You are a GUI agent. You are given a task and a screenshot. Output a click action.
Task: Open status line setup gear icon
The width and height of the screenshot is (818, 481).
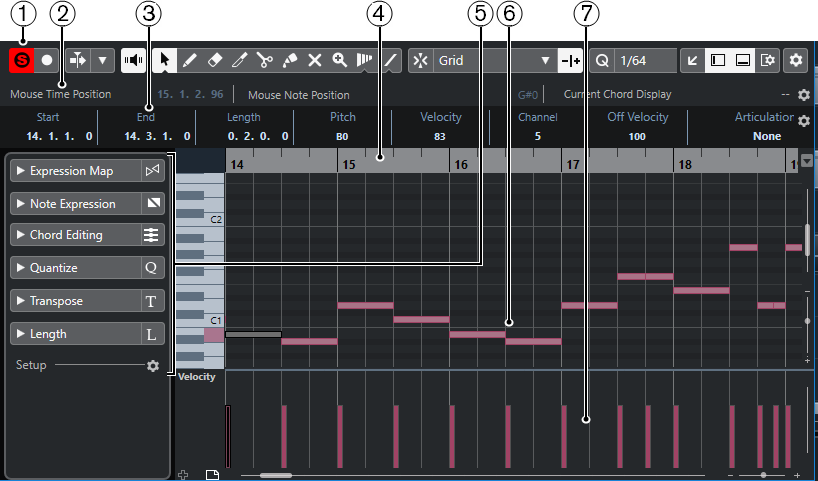click(x=804, y=95)
